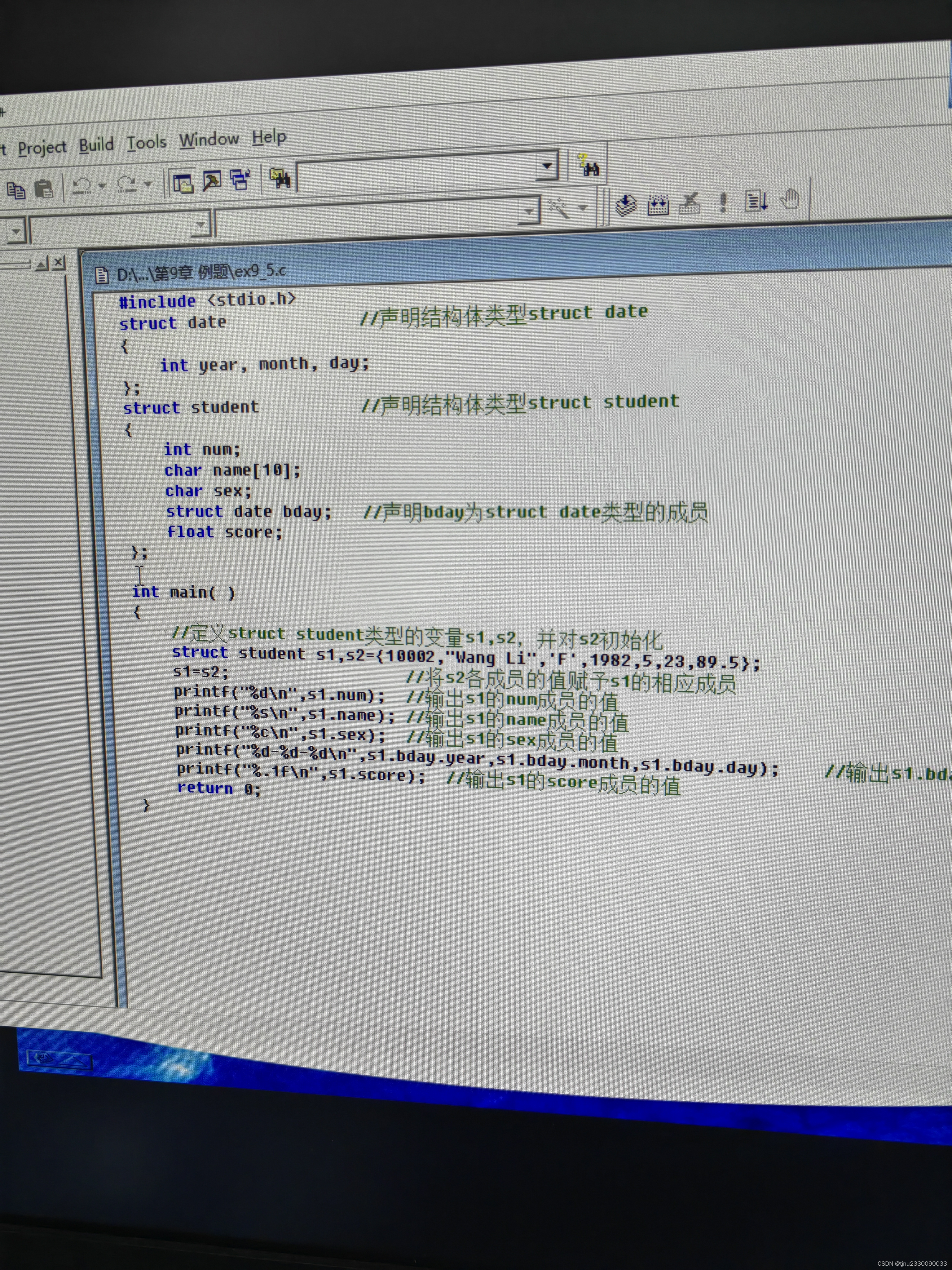
Task: Expand the WizardBar members dropdown
Action: [528, 212]
